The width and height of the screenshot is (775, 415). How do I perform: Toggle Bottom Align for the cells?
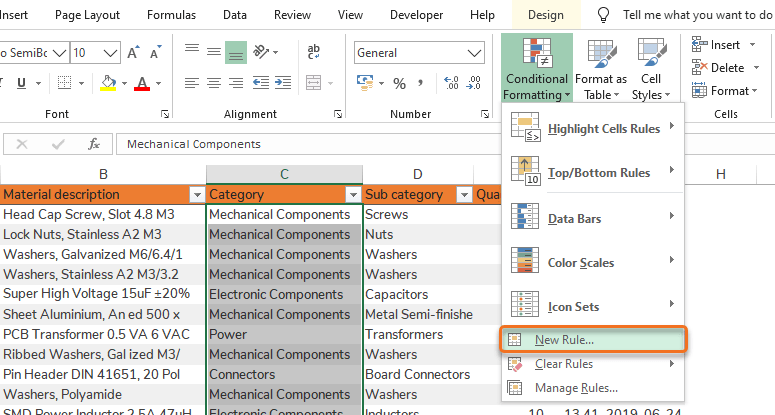(236, 53)
